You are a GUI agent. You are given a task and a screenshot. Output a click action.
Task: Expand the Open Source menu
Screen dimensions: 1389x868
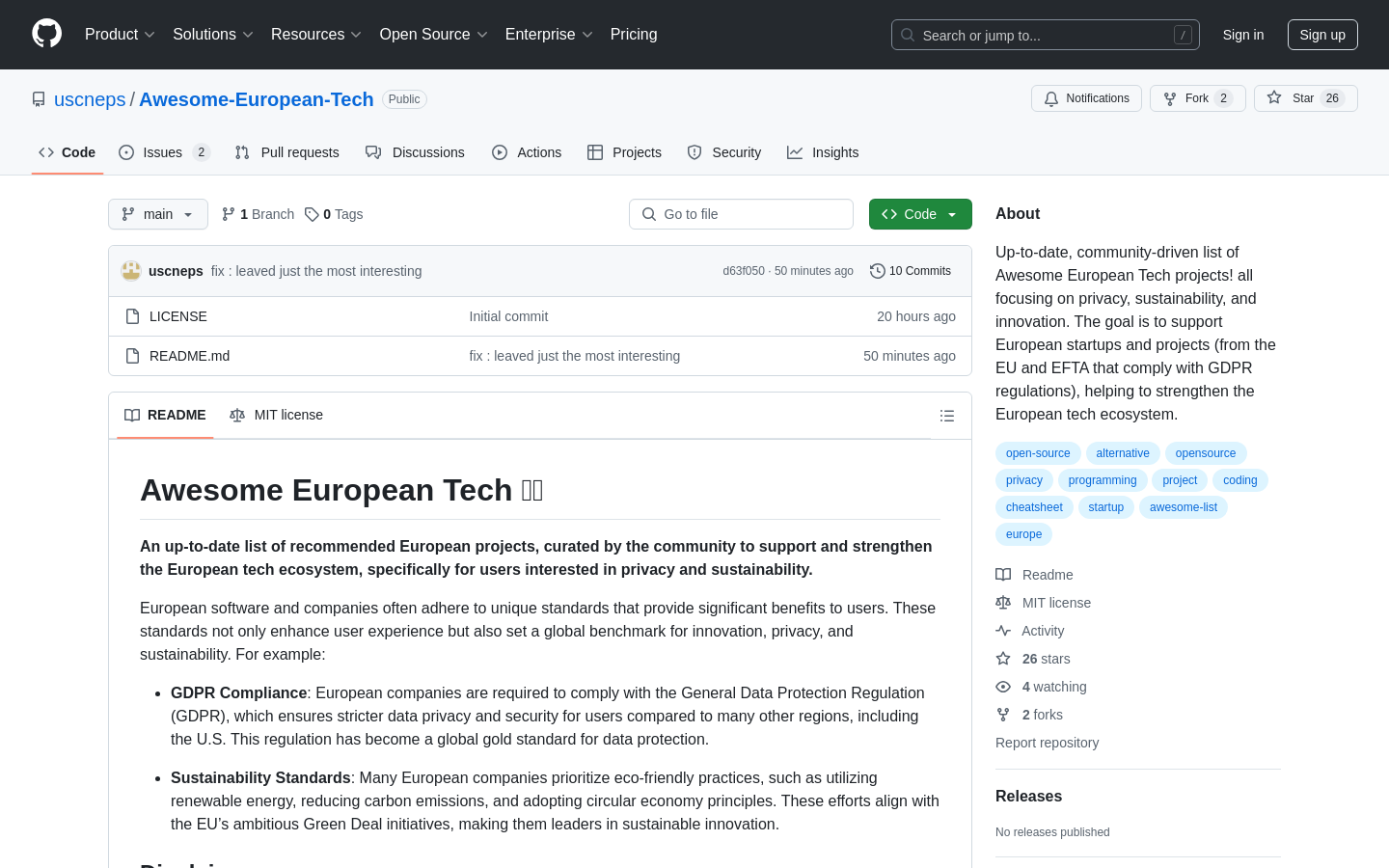[434, 35]
